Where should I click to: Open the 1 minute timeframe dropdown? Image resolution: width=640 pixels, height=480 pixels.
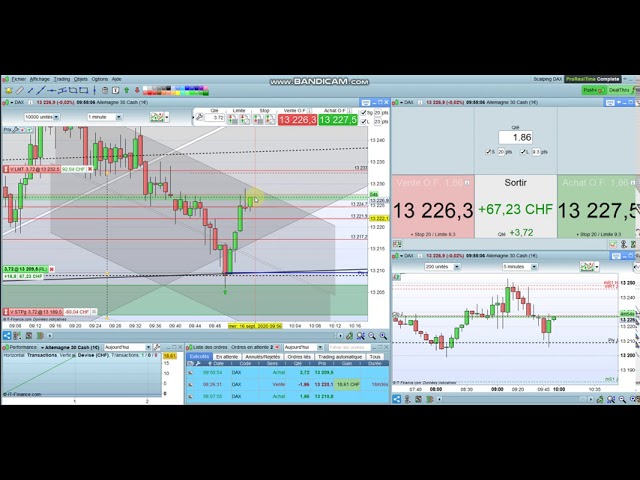pyautogui.click(x=104, y=117)
